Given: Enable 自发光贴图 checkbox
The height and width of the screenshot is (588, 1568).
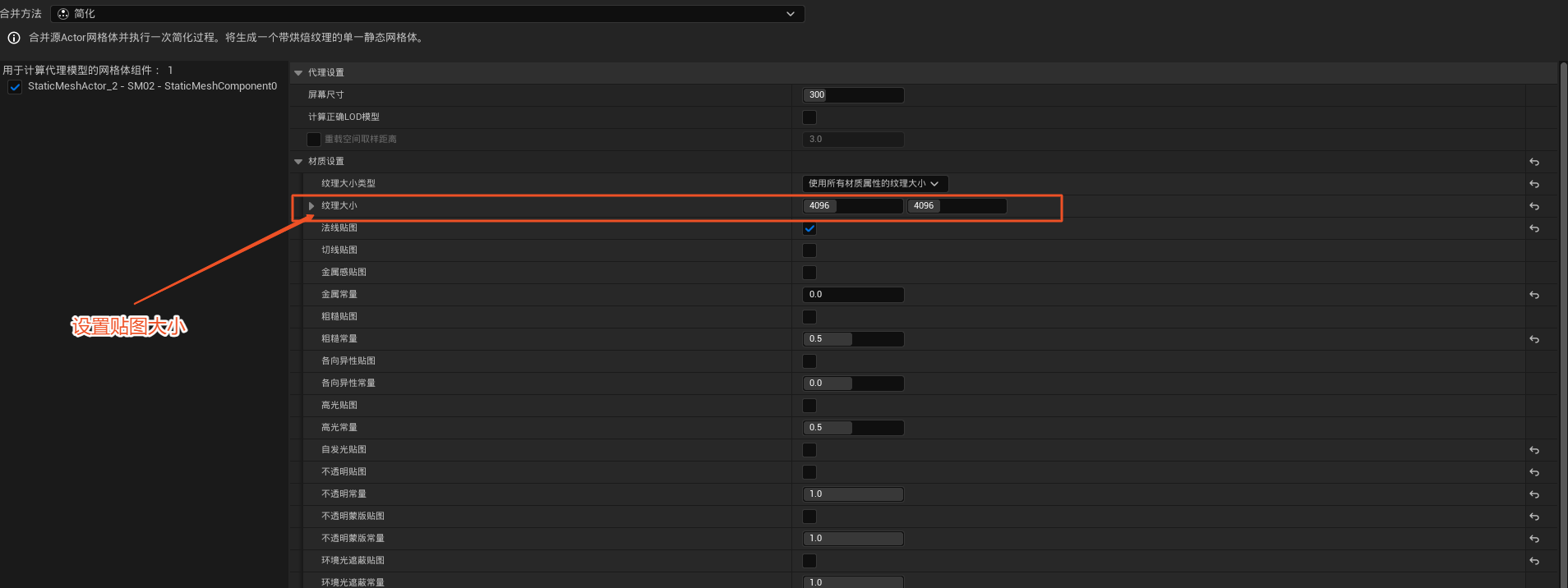Looking at the screenshot, I should [x=809, y=450].
